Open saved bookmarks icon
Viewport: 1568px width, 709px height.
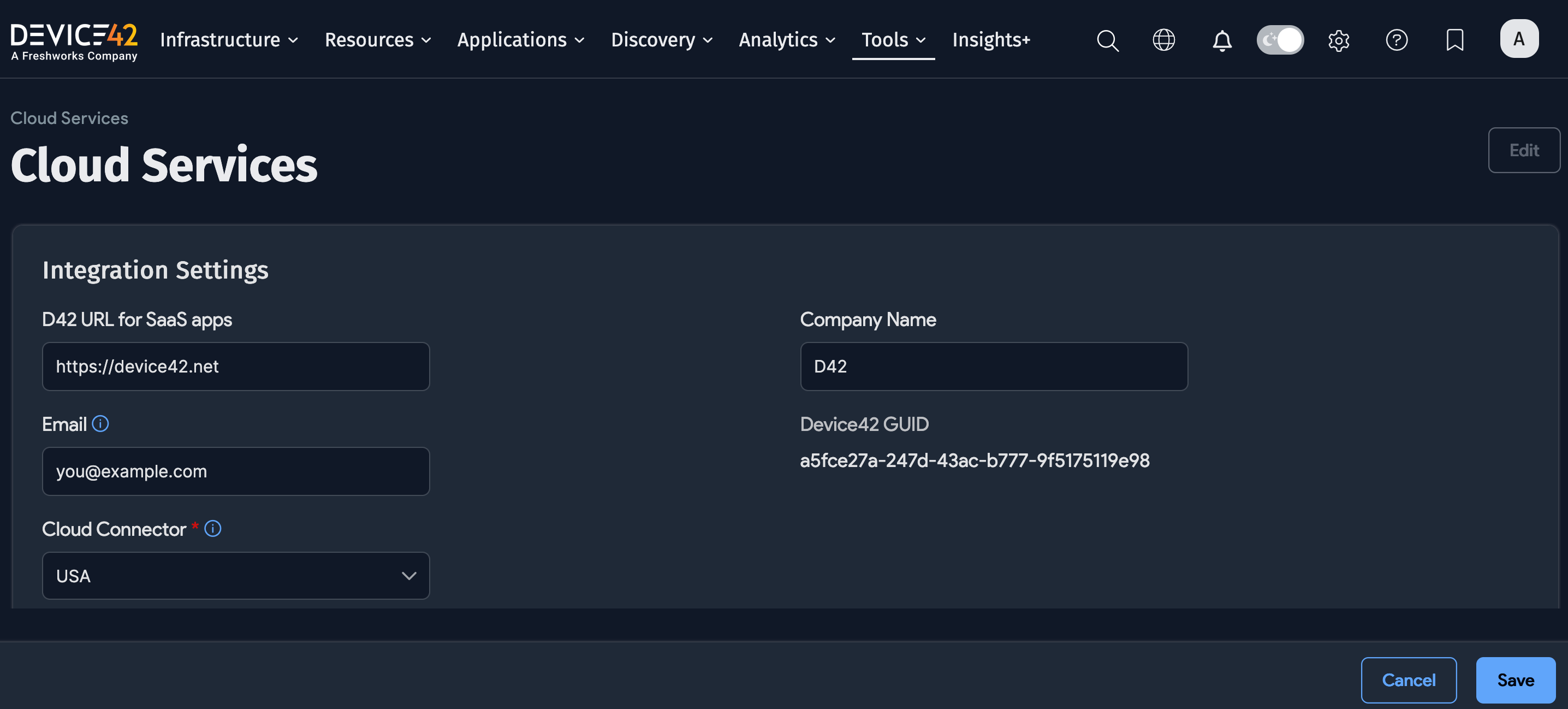tap(1455, 40)
